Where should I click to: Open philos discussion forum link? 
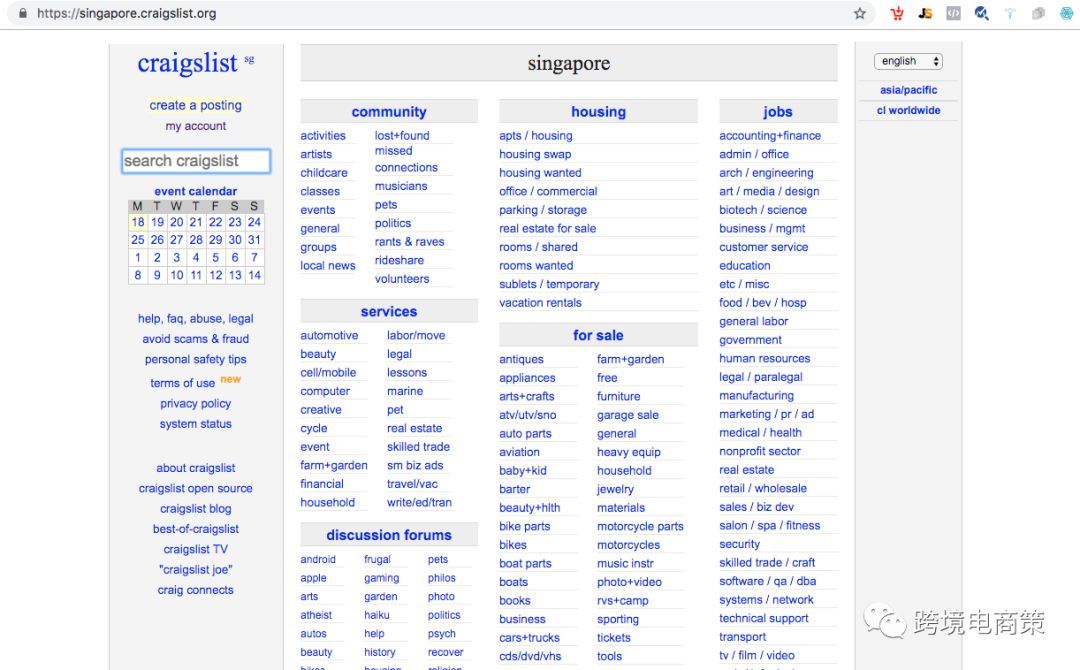click(442, 578)
